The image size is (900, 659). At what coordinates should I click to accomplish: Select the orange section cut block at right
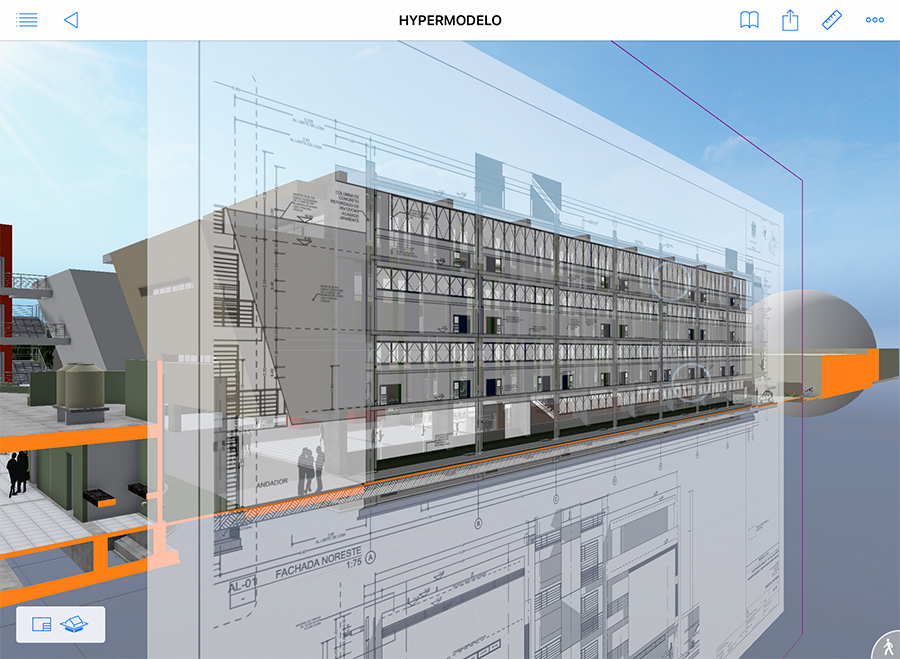(x=848, y=368)
